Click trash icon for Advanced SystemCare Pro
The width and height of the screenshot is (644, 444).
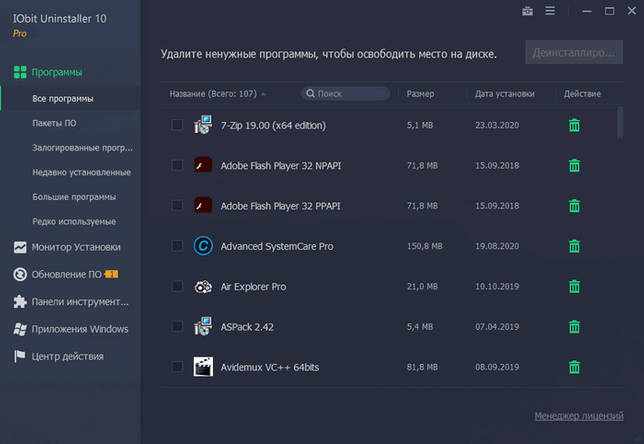pyautogui.click(x=574, y=246)
